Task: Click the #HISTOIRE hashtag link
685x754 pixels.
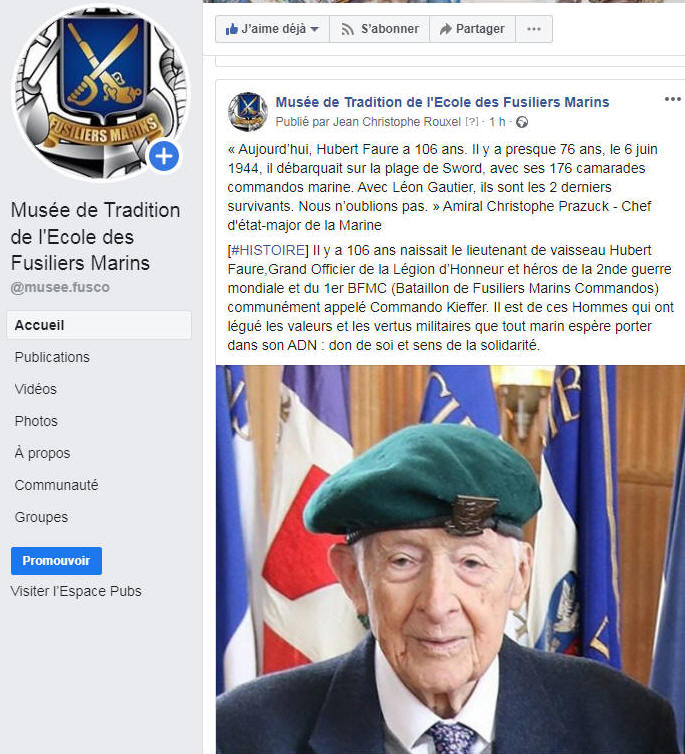Action: [268, 250]
